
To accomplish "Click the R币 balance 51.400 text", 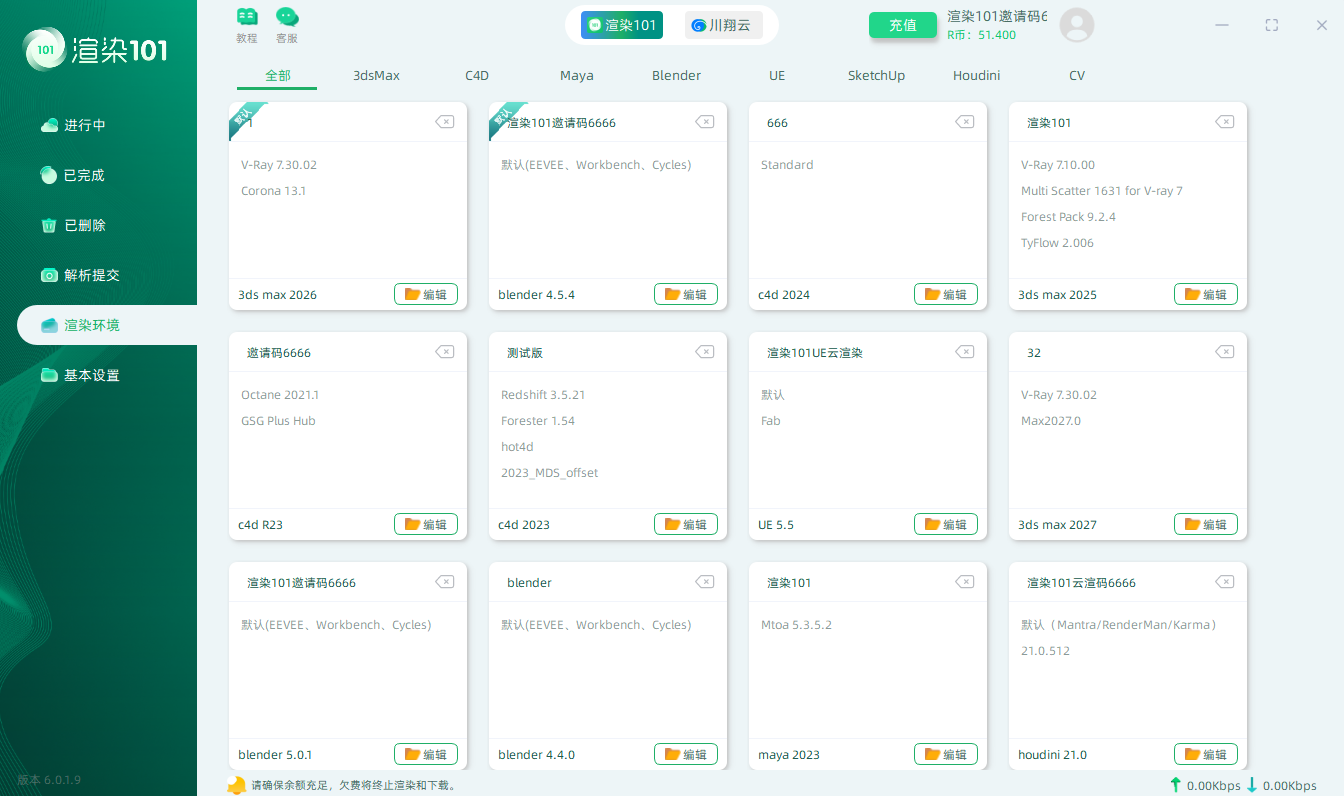I will tap(981, 35).
